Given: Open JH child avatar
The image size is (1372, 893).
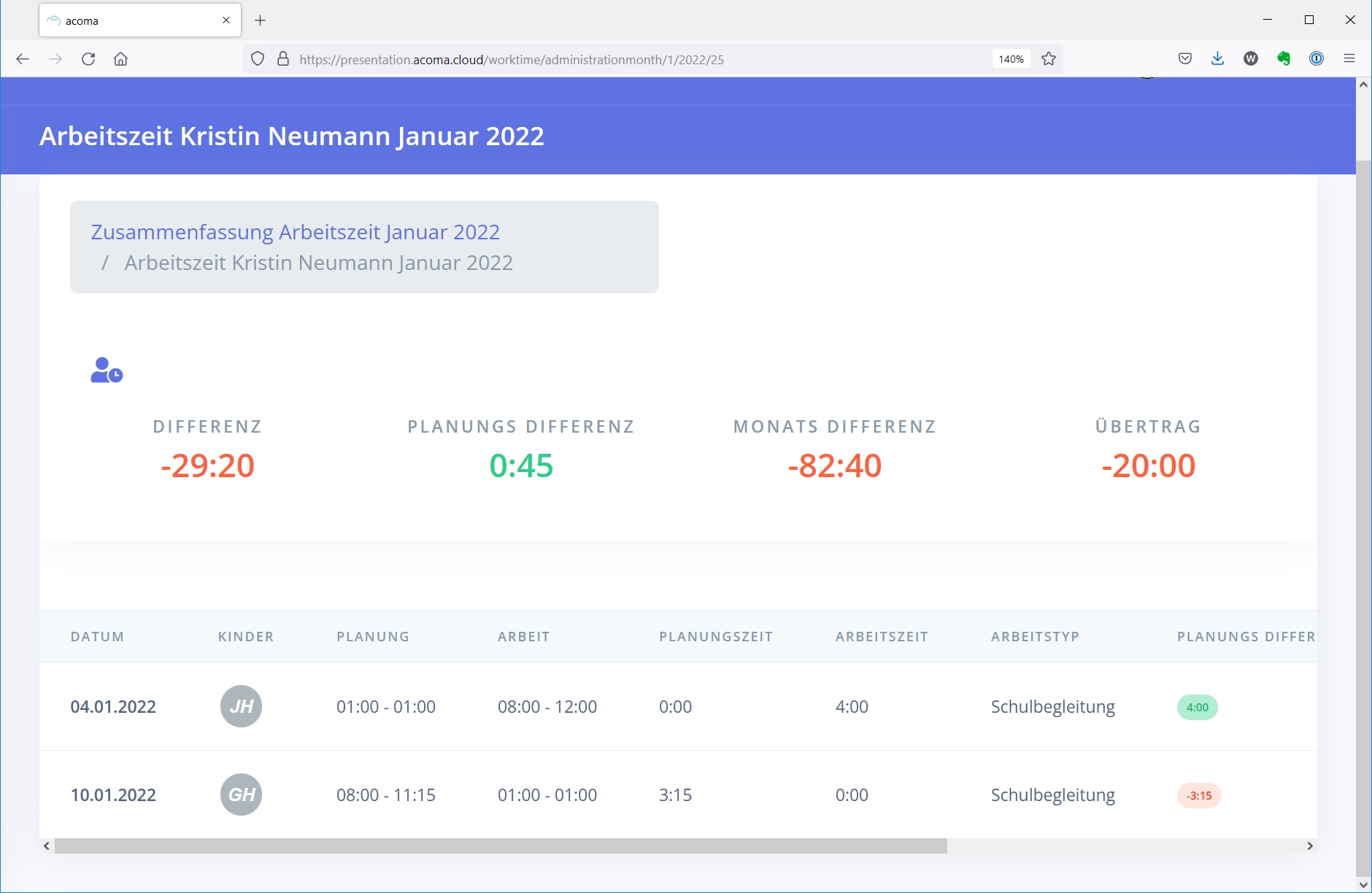Looking at the screenshot, I should 241,706.
